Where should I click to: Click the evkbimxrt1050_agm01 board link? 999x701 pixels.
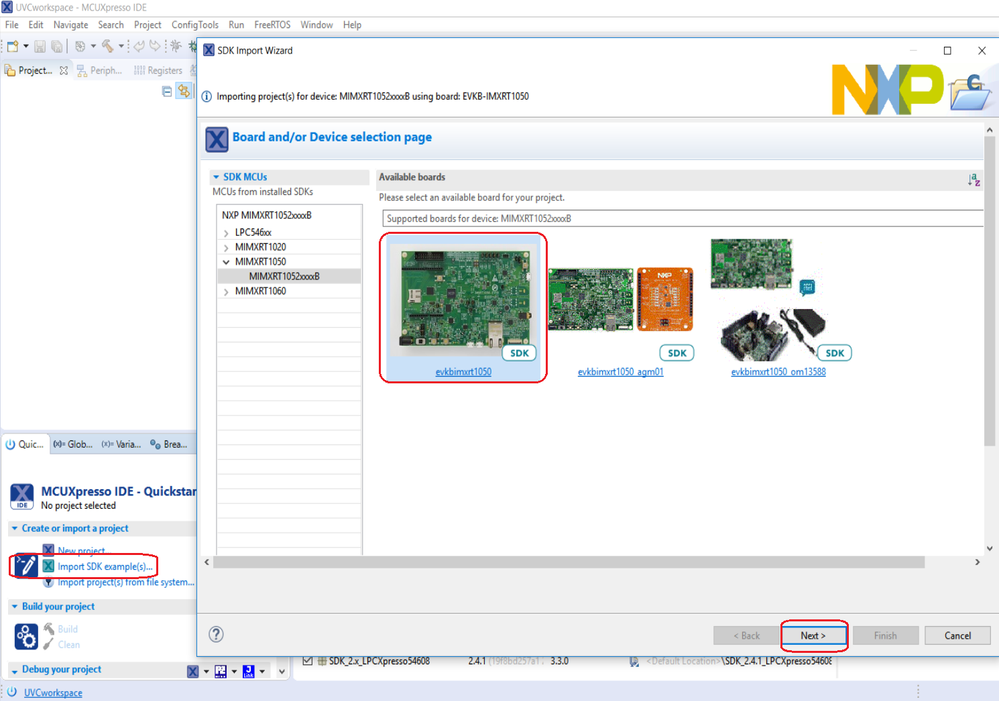coord(621,372)
